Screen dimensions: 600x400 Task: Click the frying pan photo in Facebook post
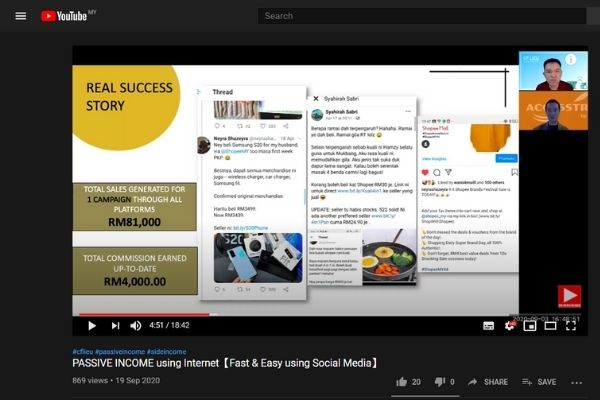[389, 257]
